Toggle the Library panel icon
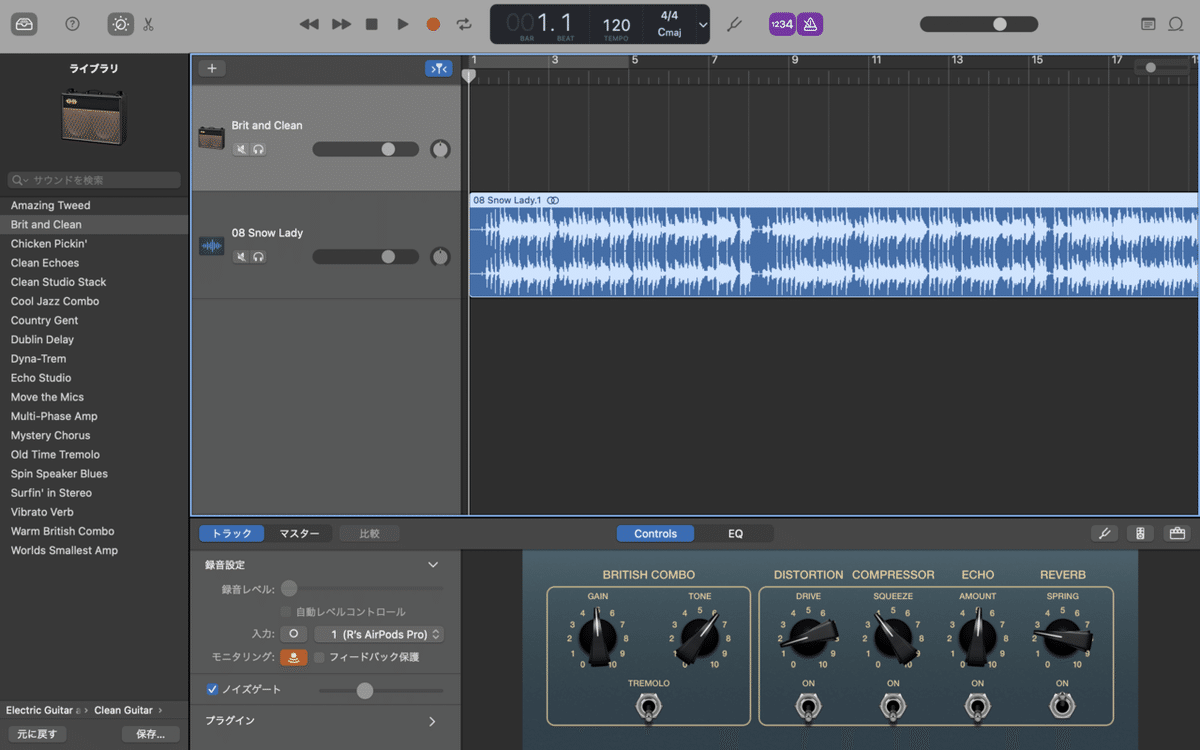This screenshot has width=1200, height=750. coord(24,23)
